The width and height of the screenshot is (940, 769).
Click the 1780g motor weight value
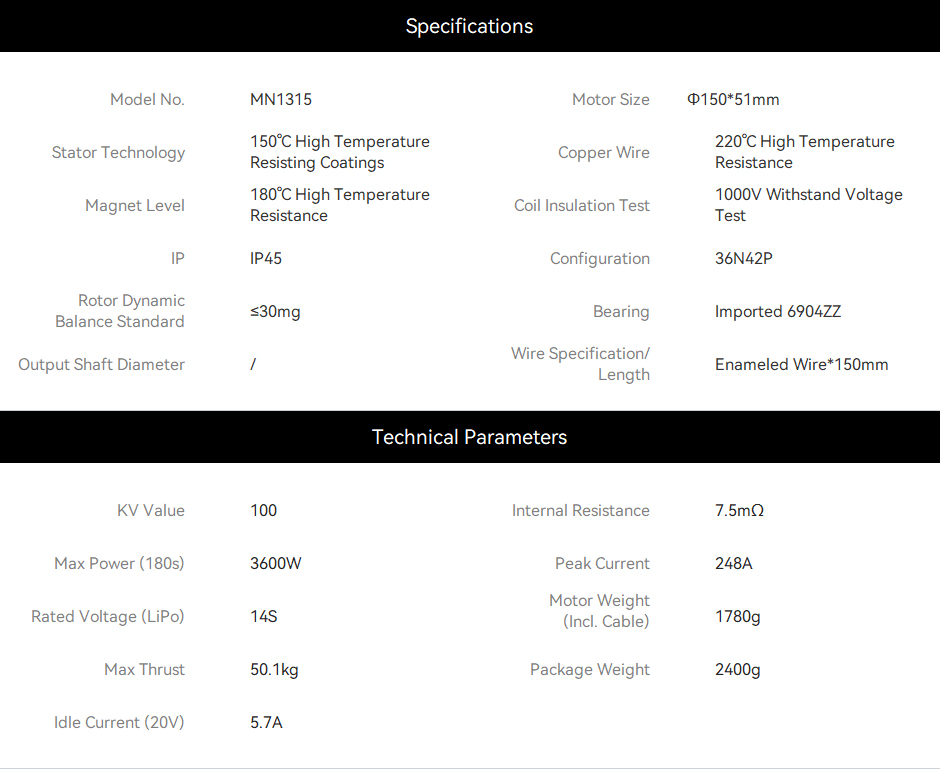click(737, 617)
